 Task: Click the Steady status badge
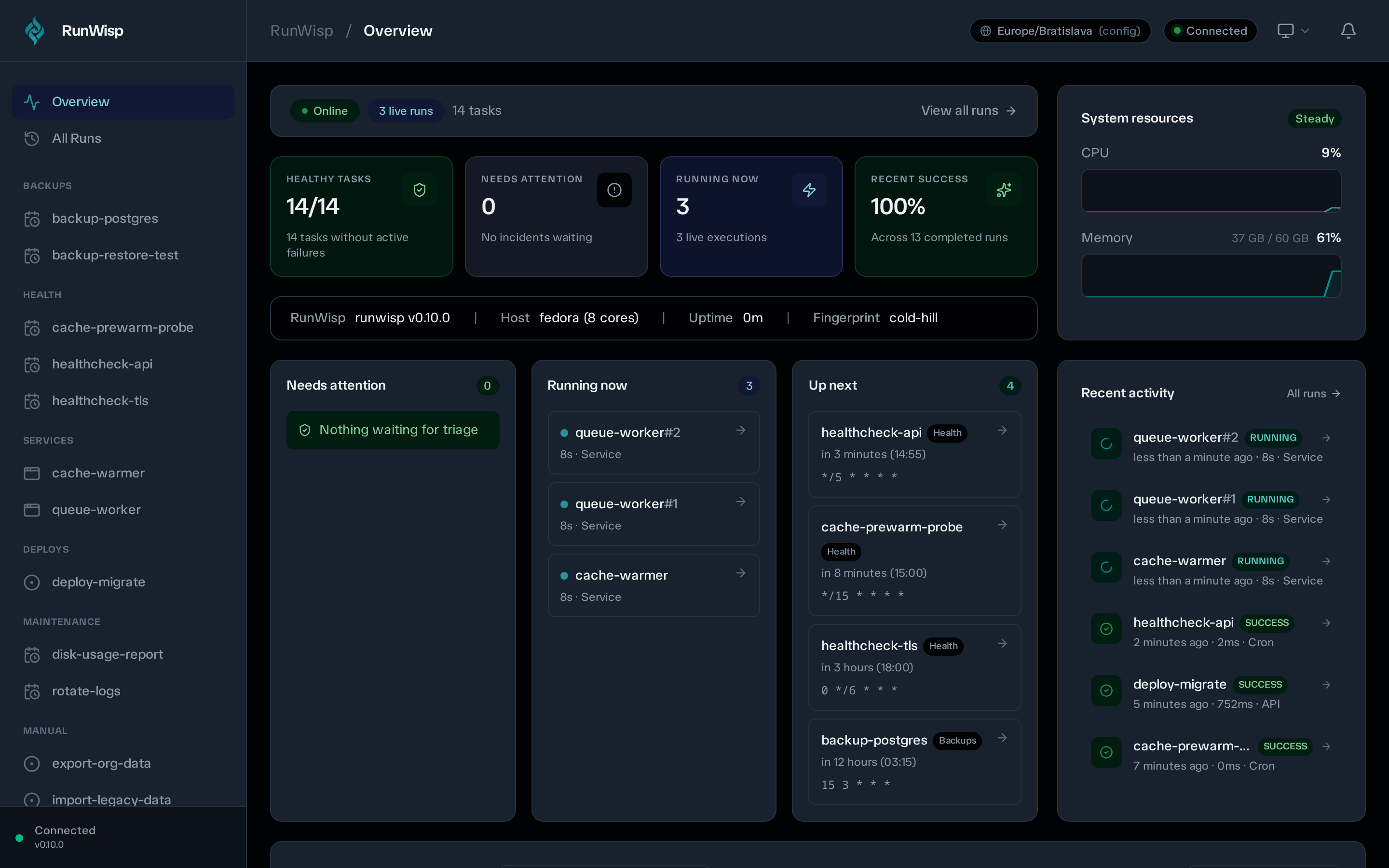click(1314, 119)
